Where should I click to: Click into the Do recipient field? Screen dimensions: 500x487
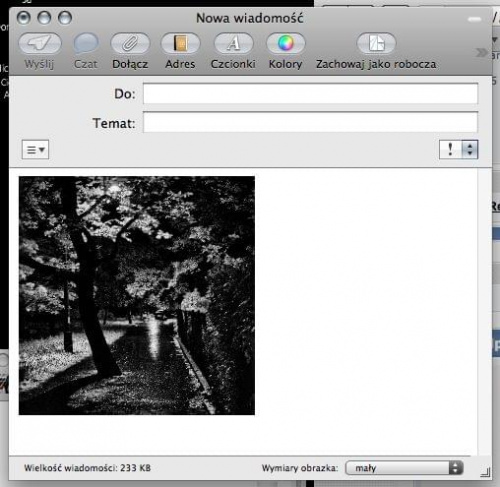pyautogui.click(x=310, y=93)
